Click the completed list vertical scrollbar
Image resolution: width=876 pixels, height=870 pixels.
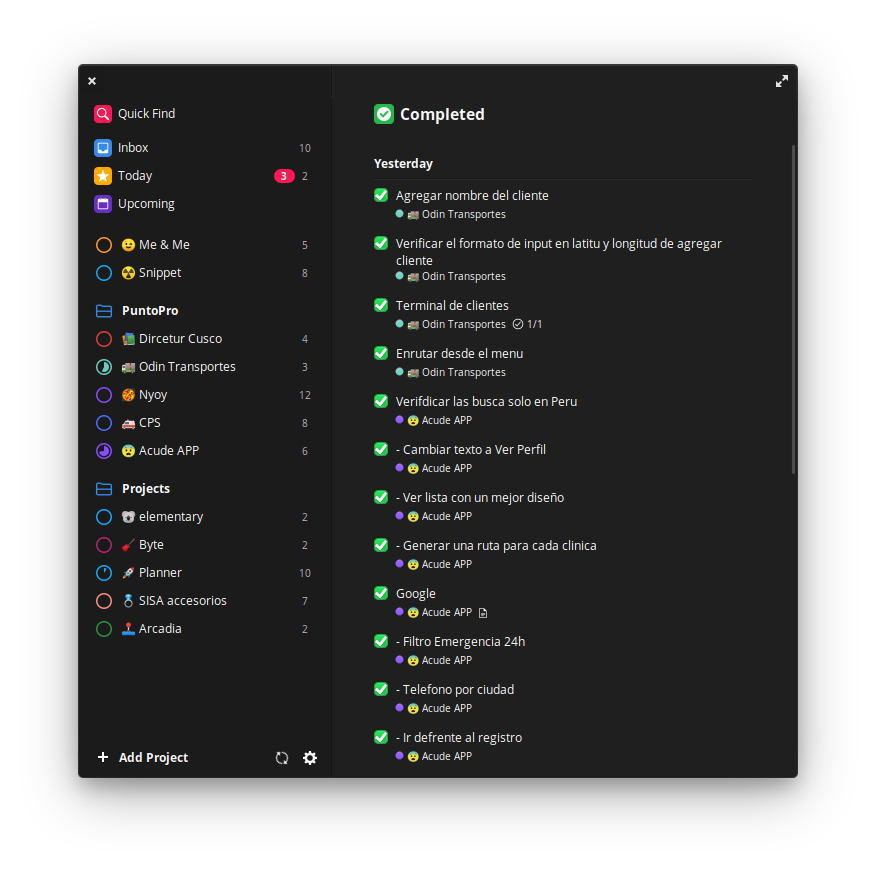793,309
